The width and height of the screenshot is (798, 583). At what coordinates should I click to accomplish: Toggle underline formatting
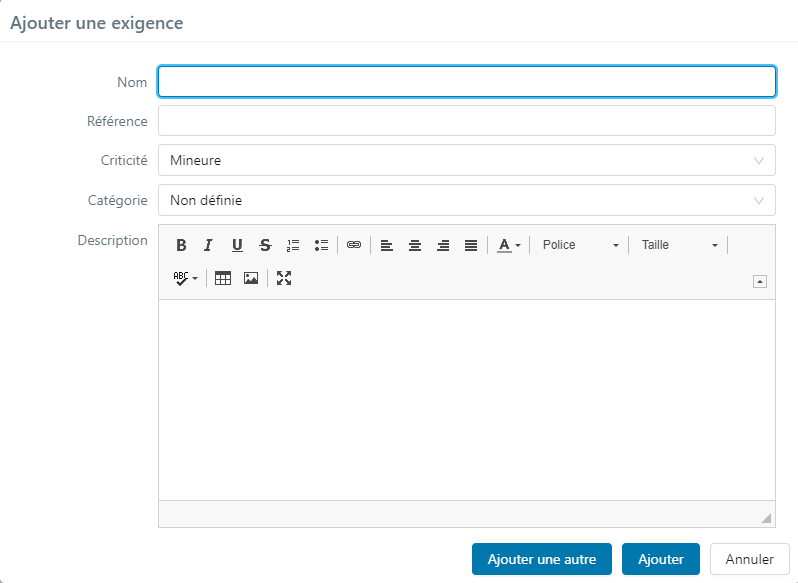tap(237, 245)
